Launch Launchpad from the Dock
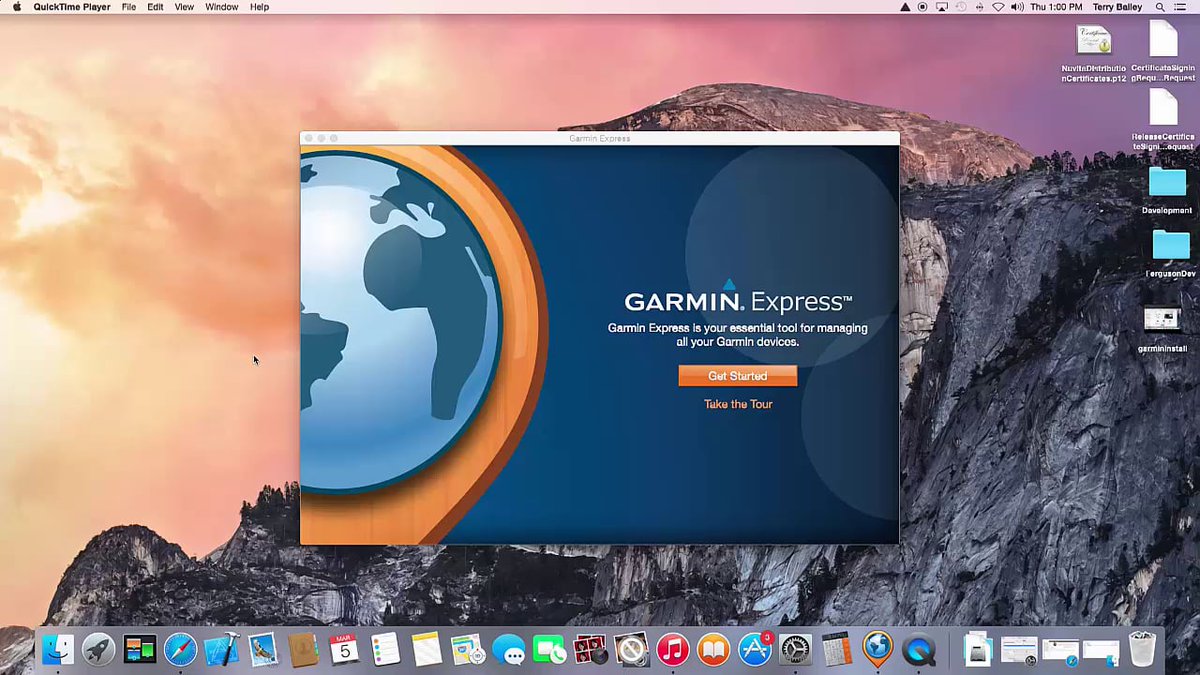1200x675 pixels. (99, 650)
